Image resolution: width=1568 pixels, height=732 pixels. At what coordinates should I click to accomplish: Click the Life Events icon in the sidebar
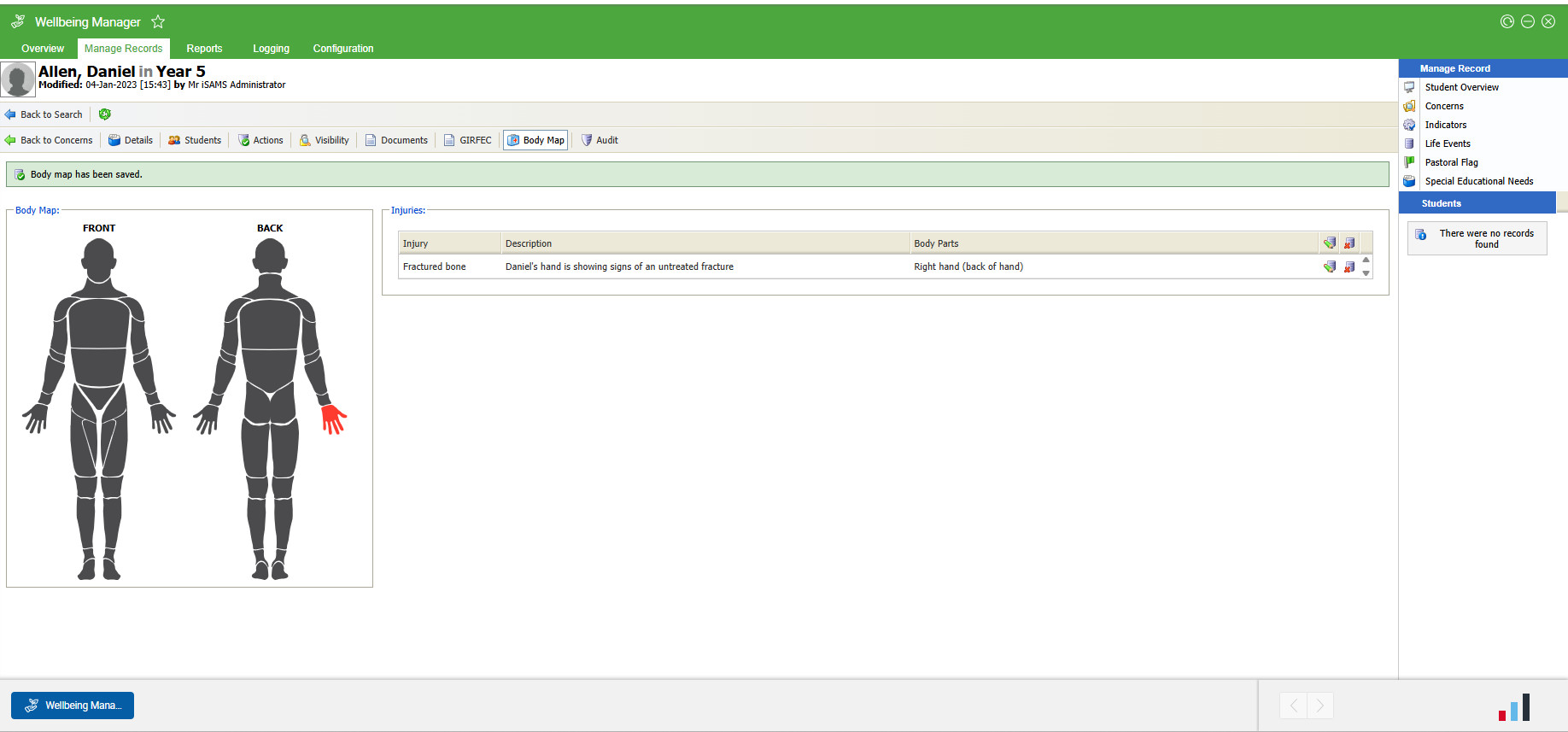point(1409,143)
